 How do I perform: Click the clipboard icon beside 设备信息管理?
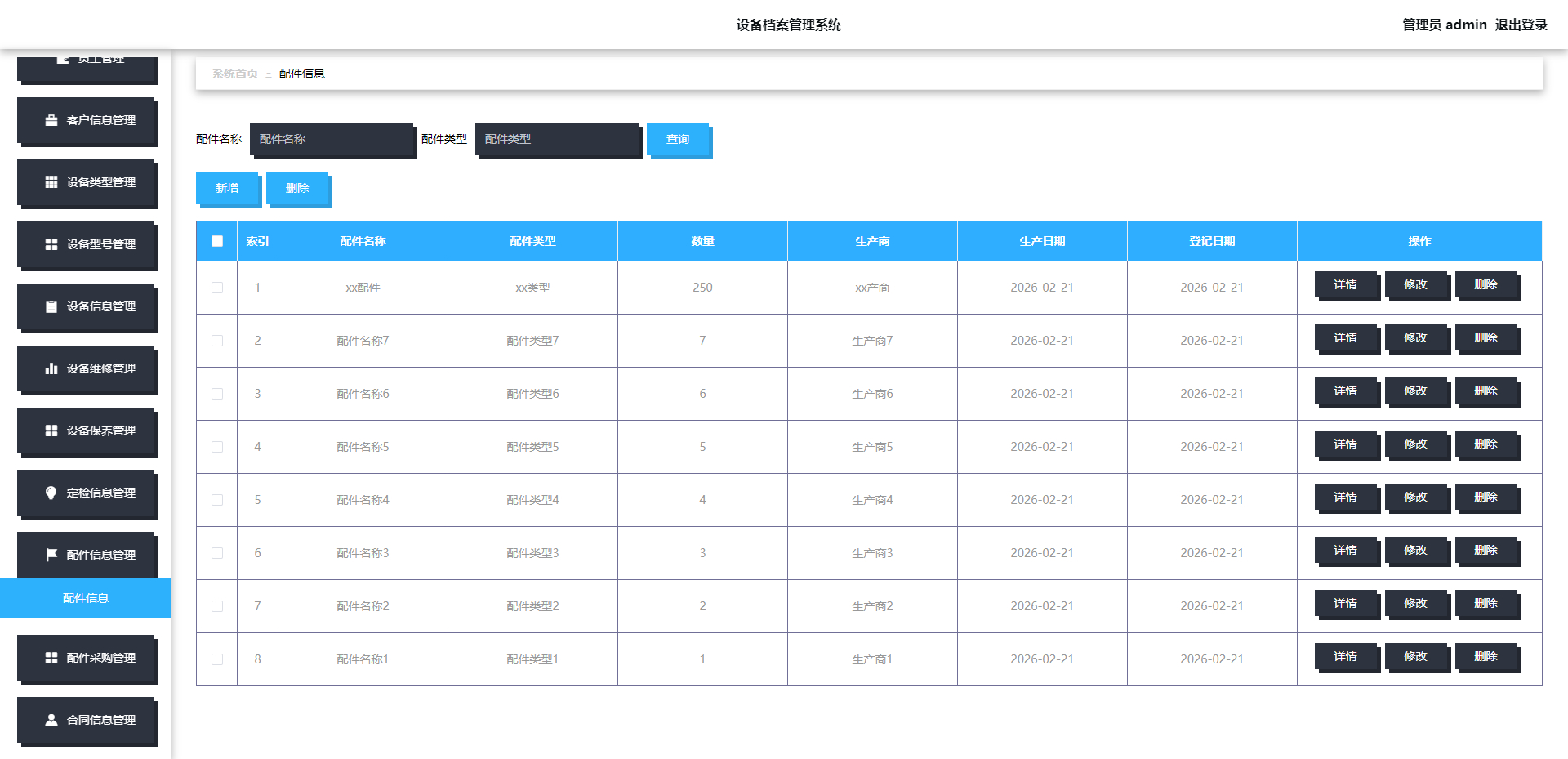pos(51,306)
